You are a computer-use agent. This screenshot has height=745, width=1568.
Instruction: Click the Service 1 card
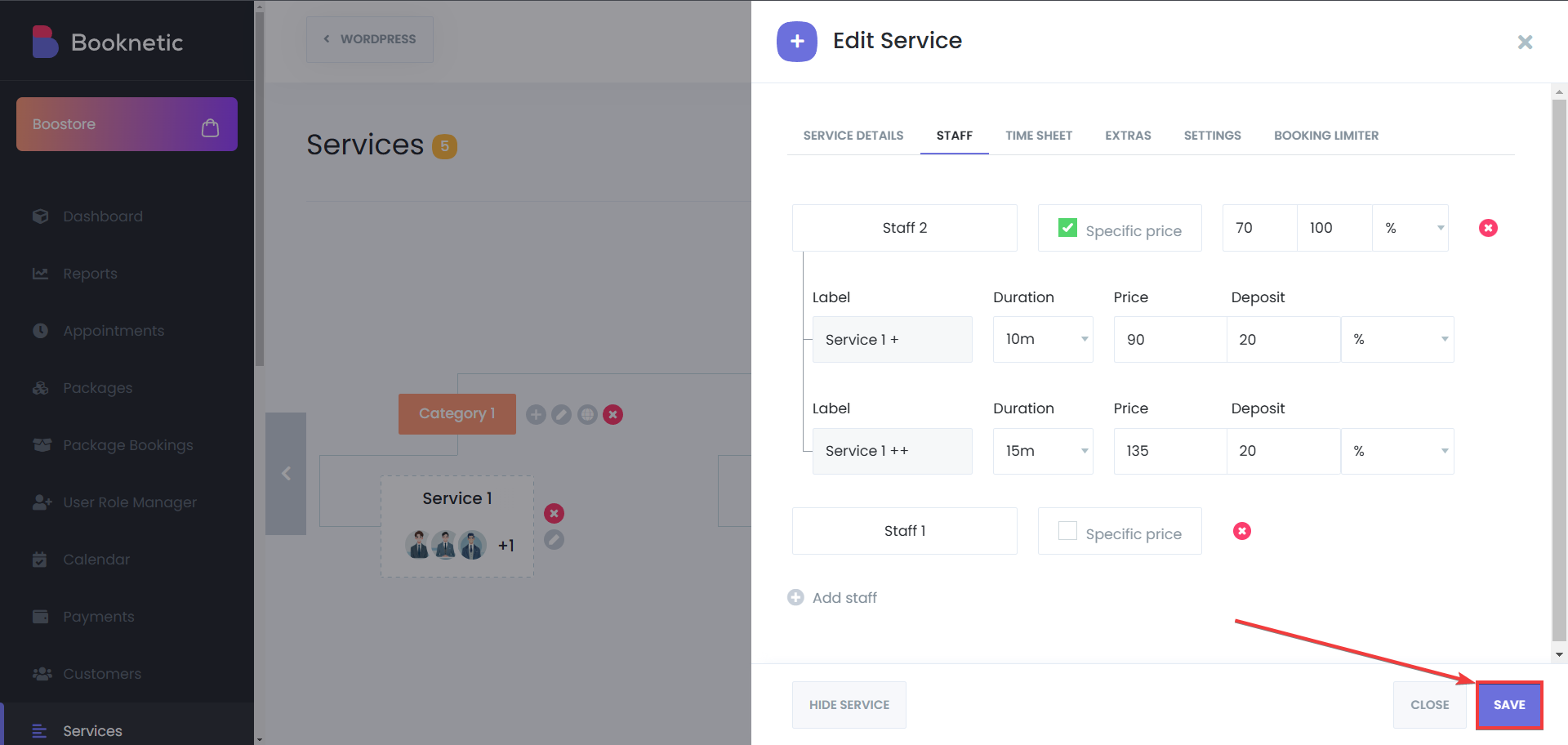[x=457, y=527]
